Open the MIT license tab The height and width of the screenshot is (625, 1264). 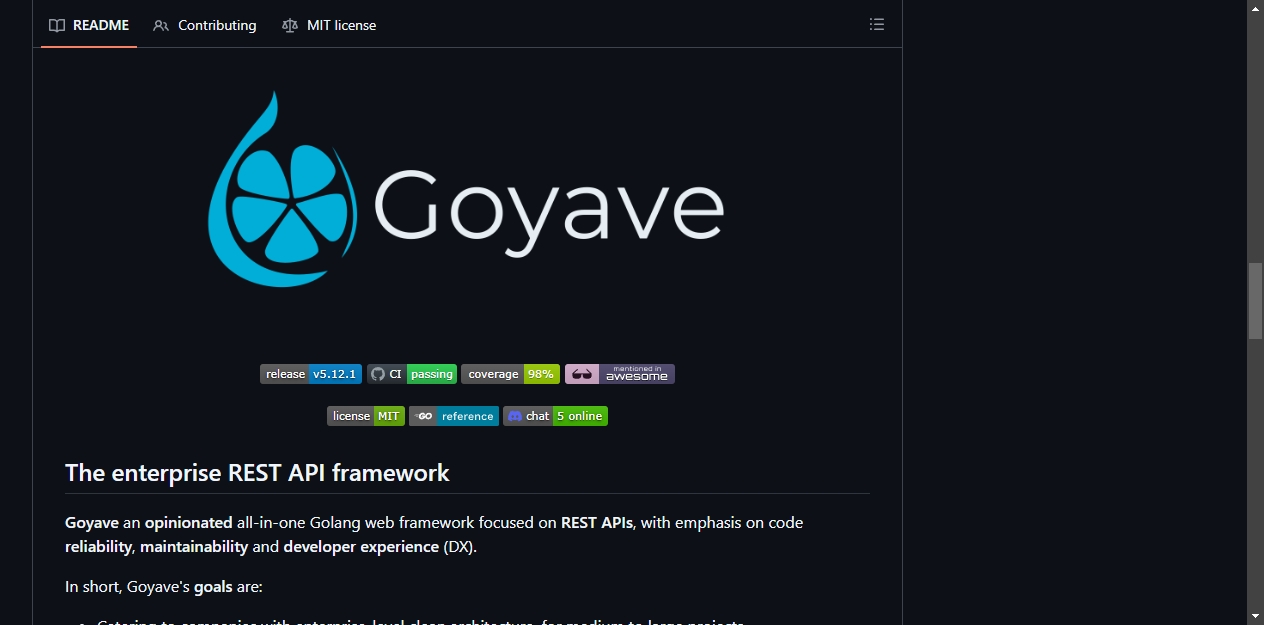[329, 25]
